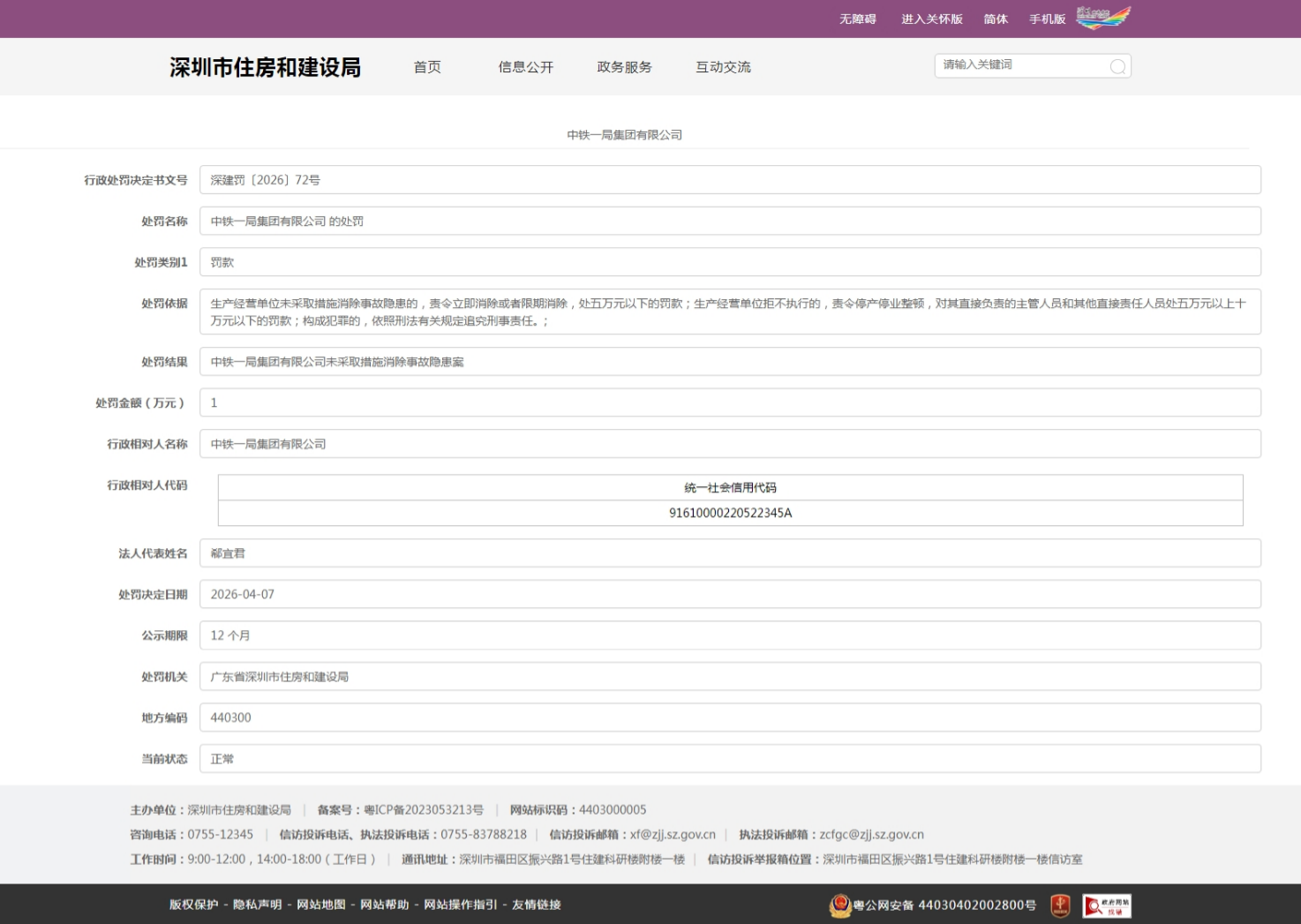Click the 粤公网安备 record number link

coord(944,905)
